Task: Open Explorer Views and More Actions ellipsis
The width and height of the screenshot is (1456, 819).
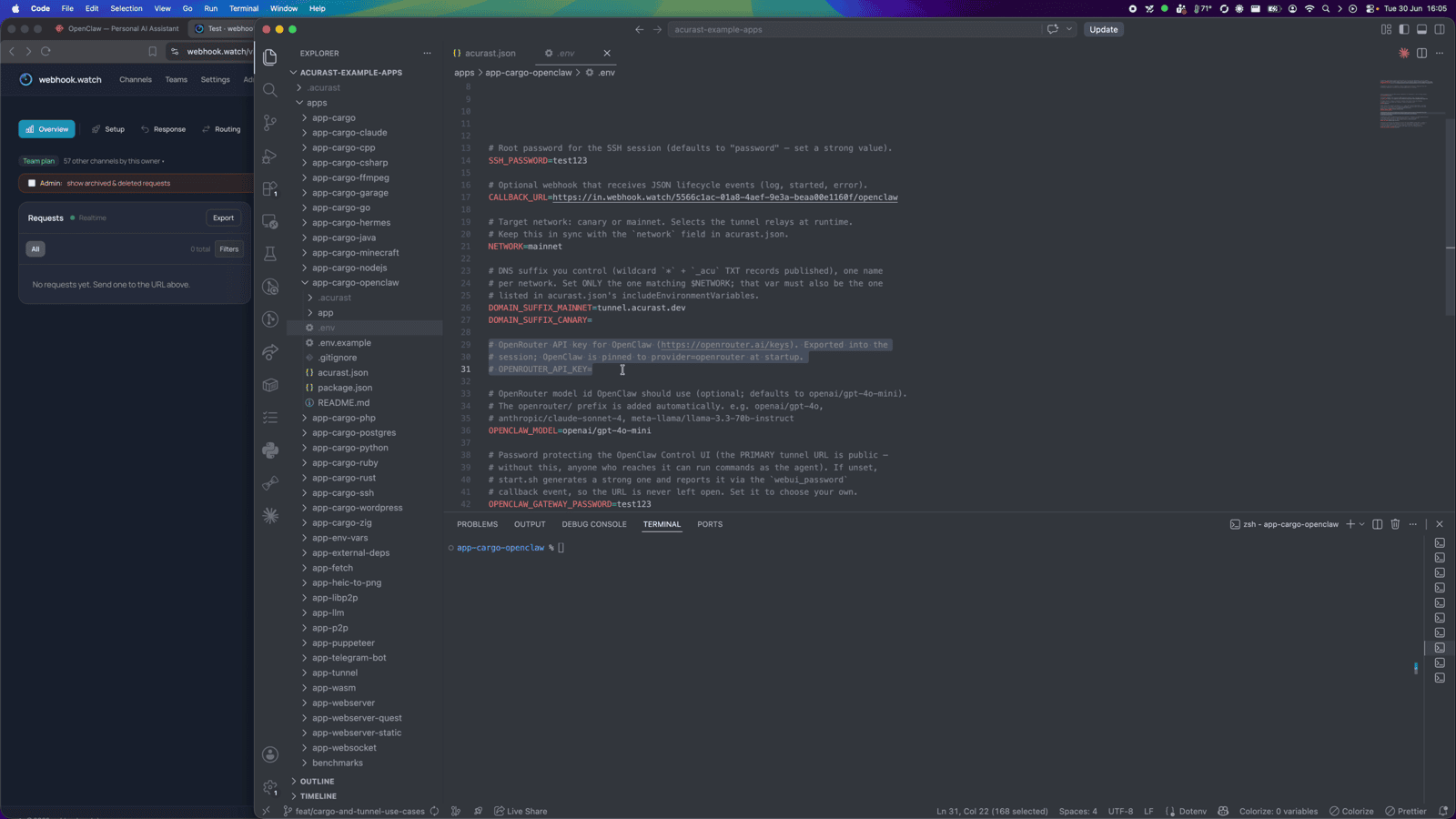Action: 427,53
